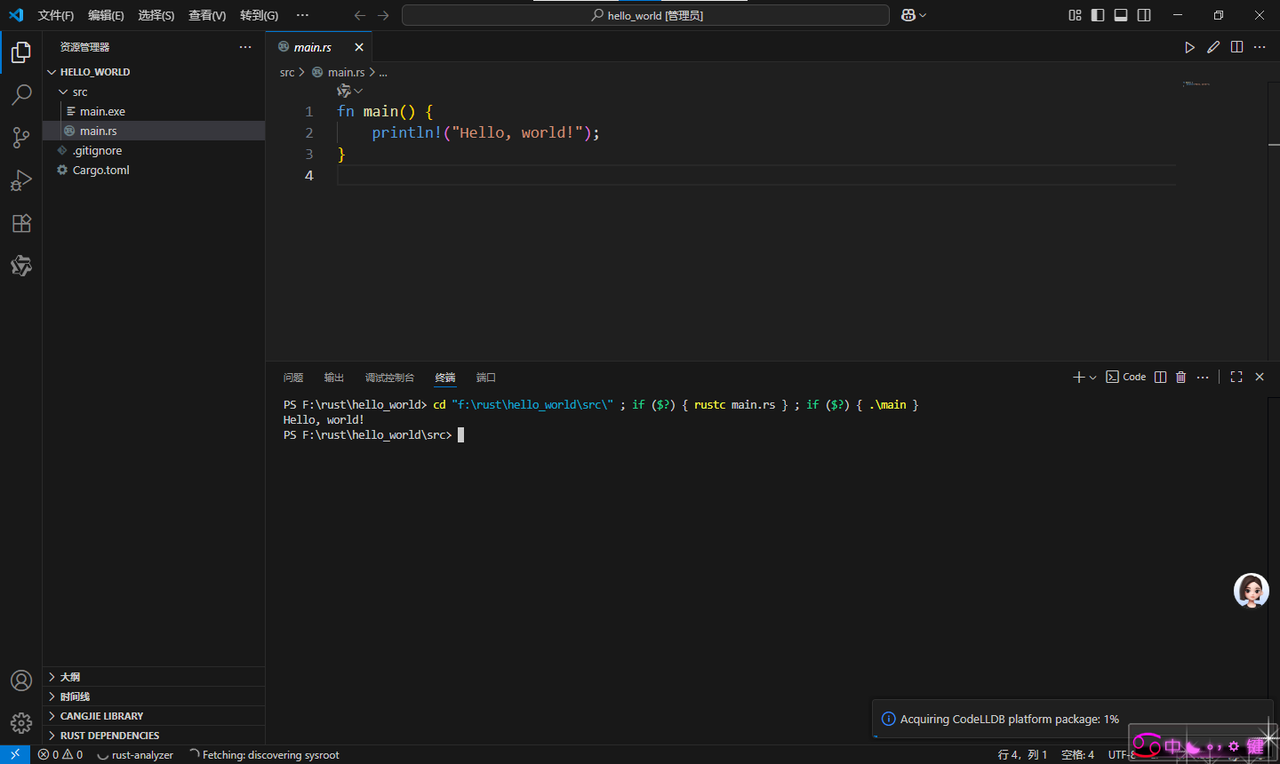This screenshot has height=764, width=1280.
Task: Open the overflow menu ellipsis in menu bar
Action: pyautogui.click(x=303, y=15)
